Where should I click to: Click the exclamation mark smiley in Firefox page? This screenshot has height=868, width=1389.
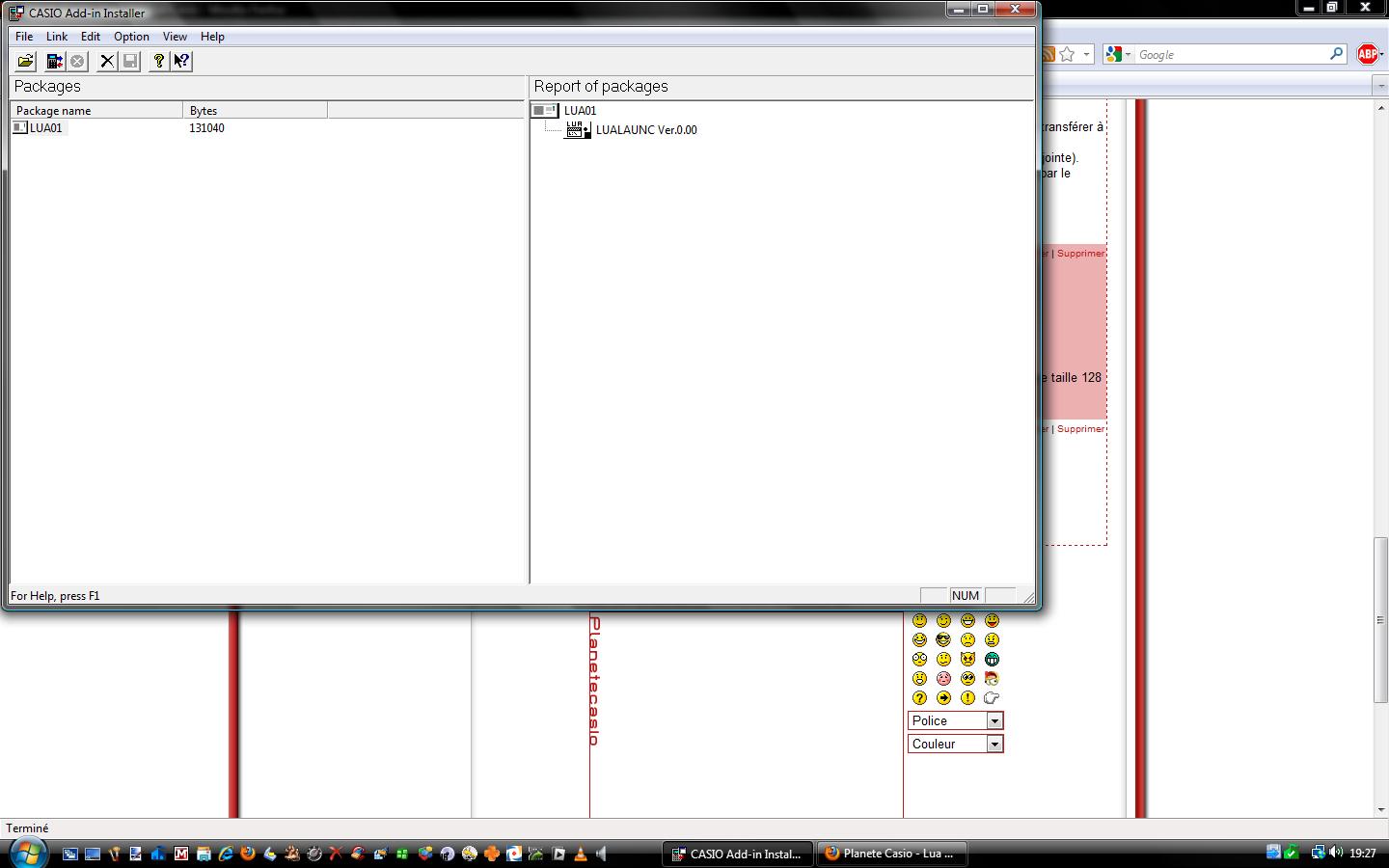click(967, 698)
